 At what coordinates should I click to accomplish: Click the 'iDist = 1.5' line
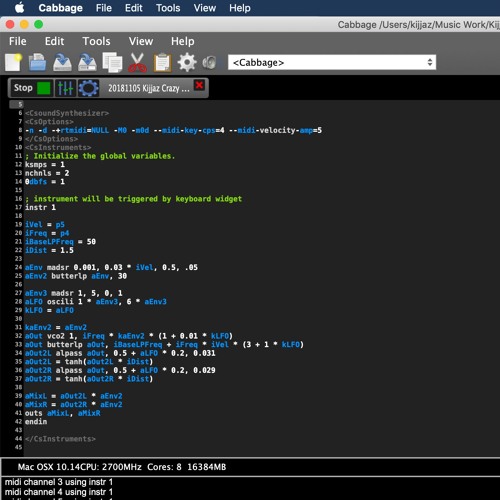(x=49, y=250)
